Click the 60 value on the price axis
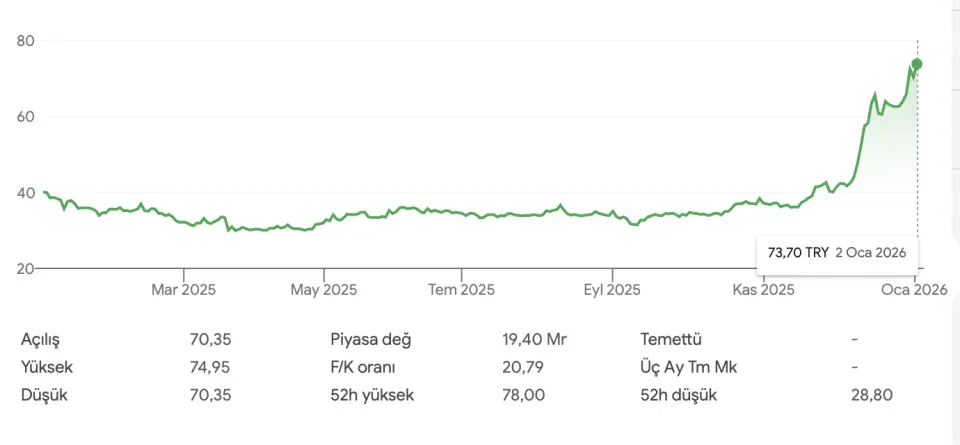Viewport: 960px width, 445px height. [26, 117]
